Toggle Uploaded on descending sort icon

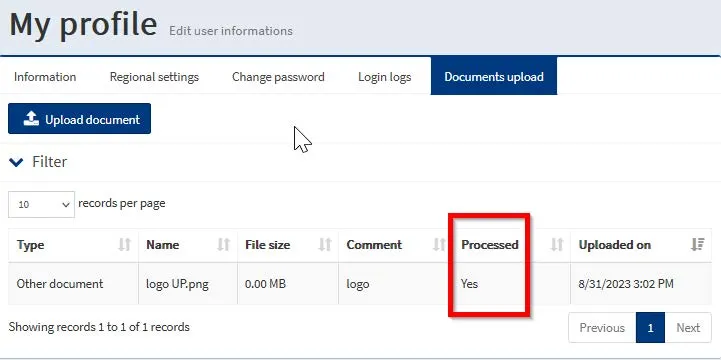[698, 245]
